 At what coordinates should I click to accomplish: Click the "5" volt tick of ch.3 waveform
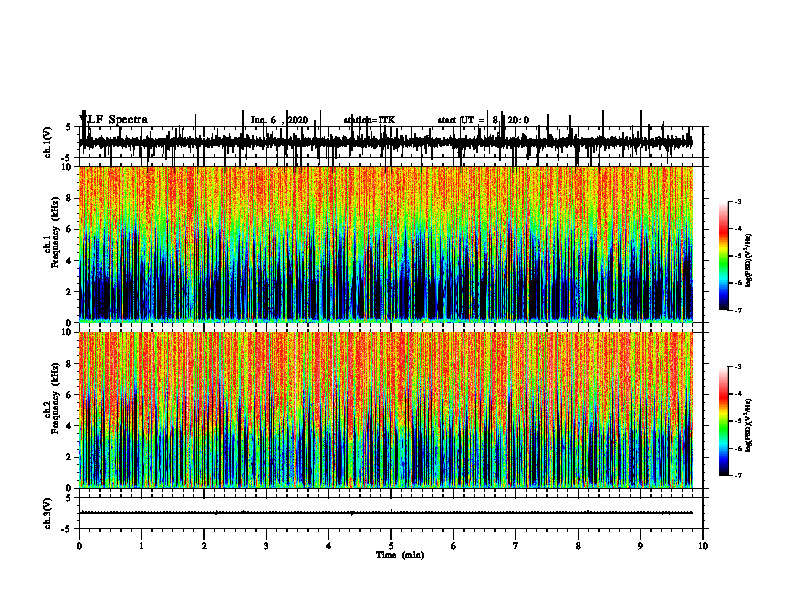(x=68, y=499)
